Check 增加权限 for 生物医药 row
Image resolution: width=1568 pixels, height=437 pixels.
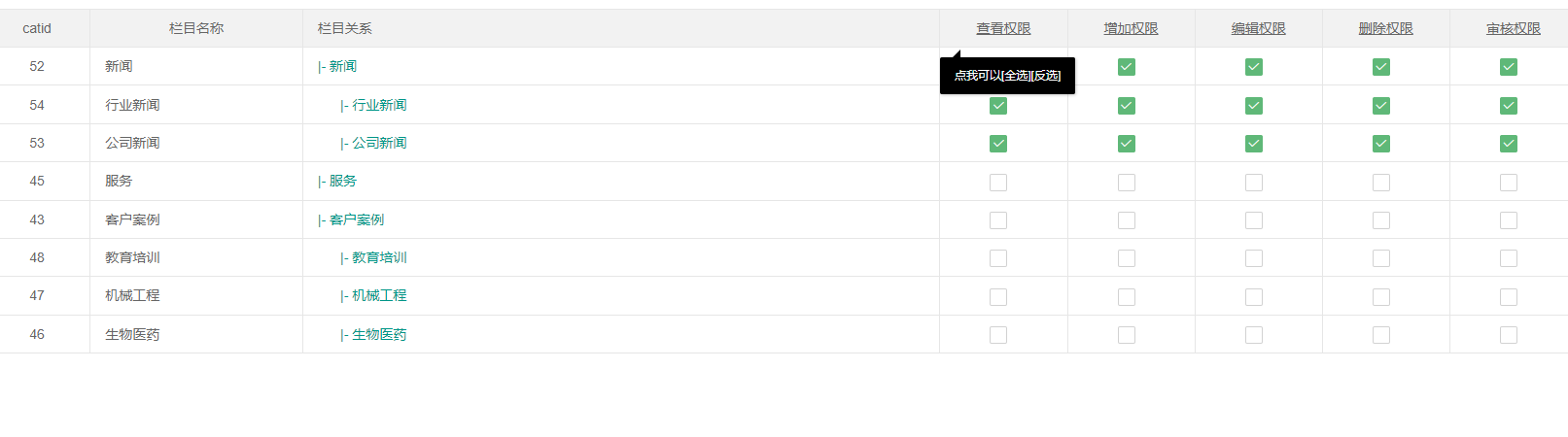pos(1127,335)
